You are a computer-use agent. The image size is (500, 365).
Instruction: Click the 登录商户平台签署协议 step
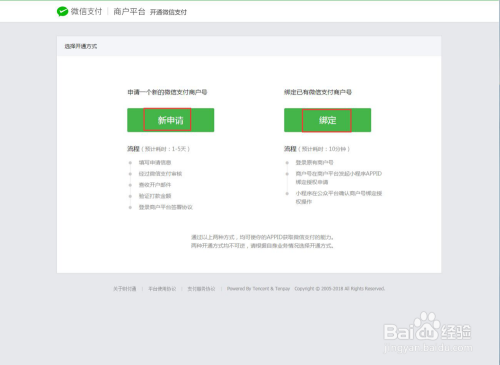[x=166, y=207]
